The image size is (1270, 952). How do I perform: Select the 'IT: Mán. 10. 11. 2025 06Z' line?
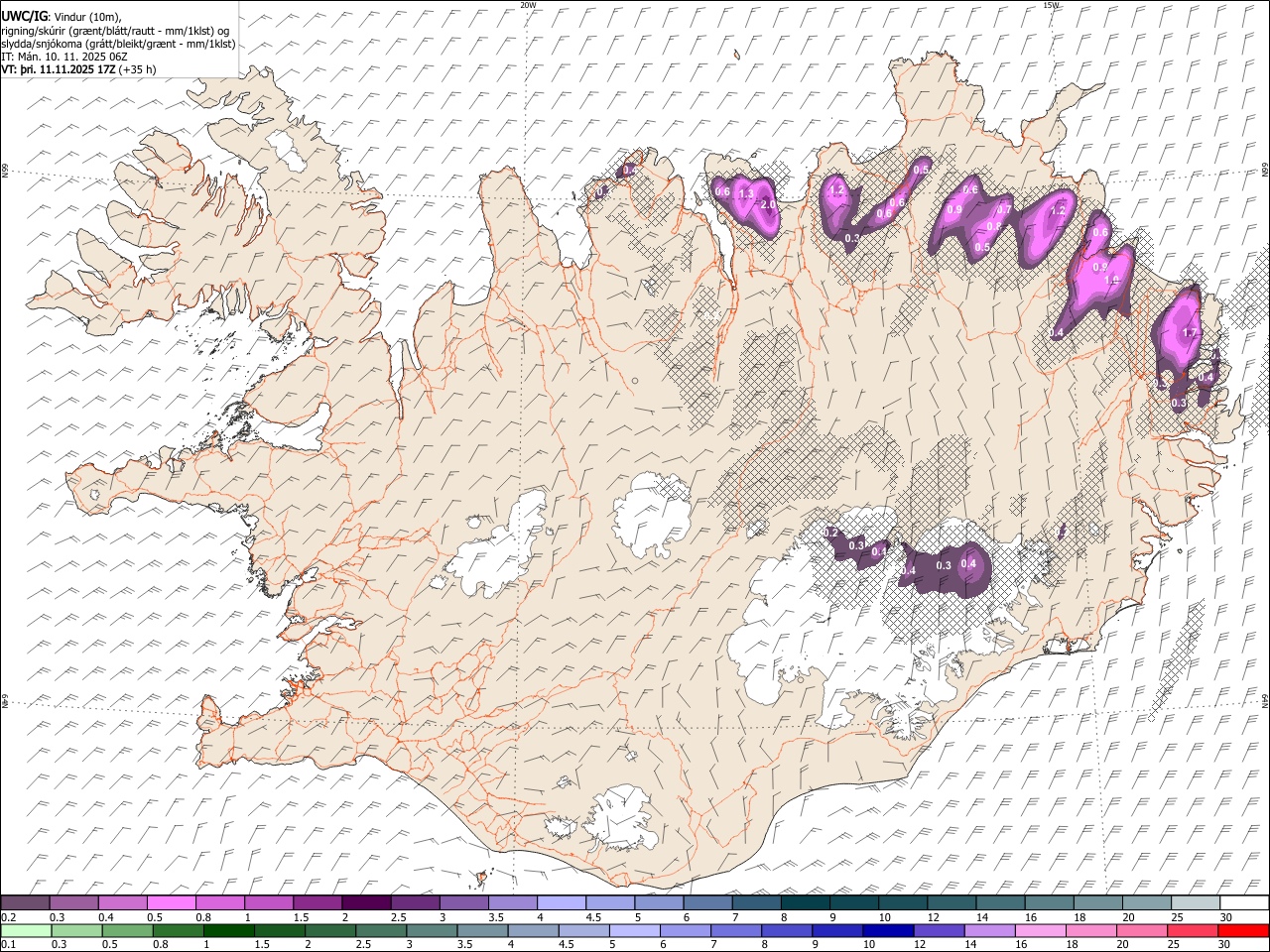tap(64, 57)
